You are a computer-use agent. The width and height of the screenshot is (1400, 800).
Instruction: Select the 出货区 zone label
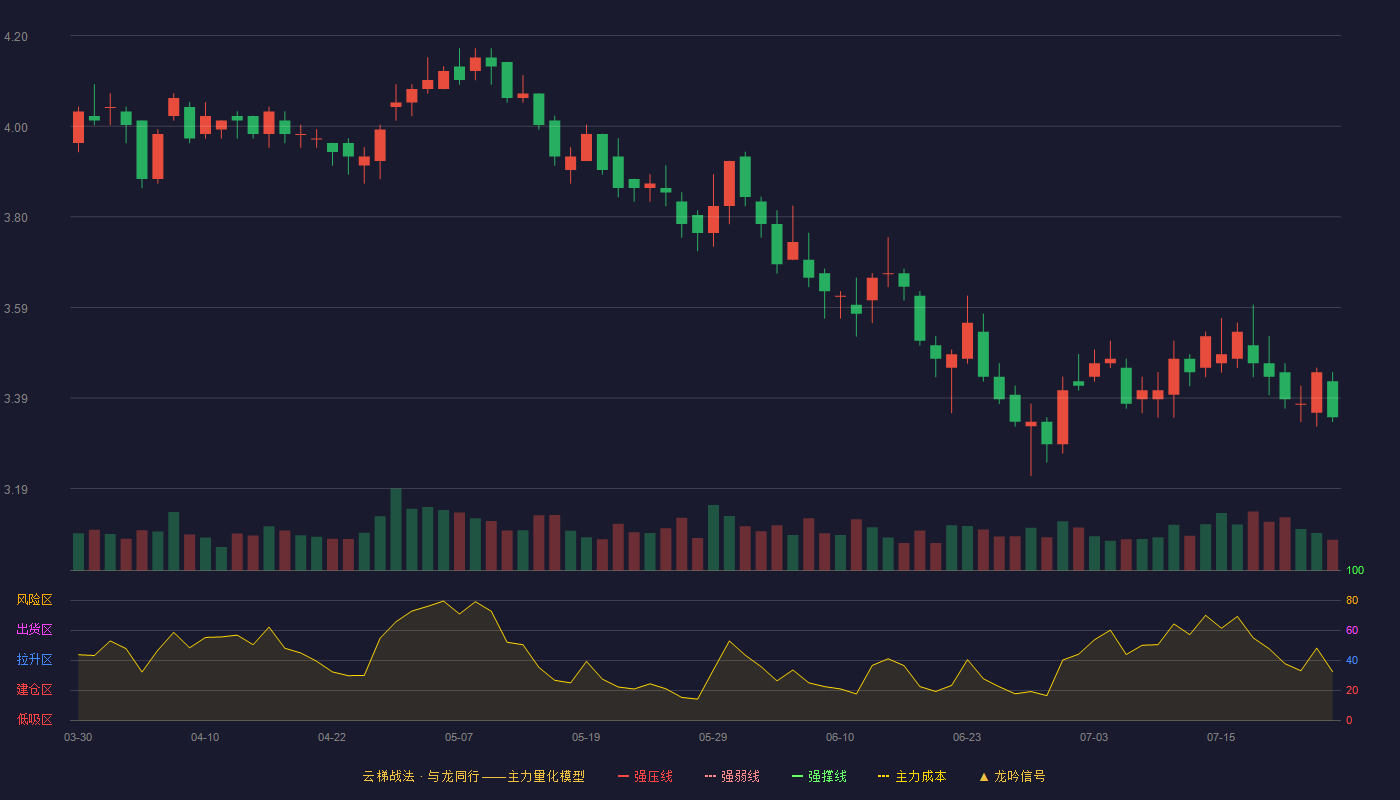tap(34, 630)
